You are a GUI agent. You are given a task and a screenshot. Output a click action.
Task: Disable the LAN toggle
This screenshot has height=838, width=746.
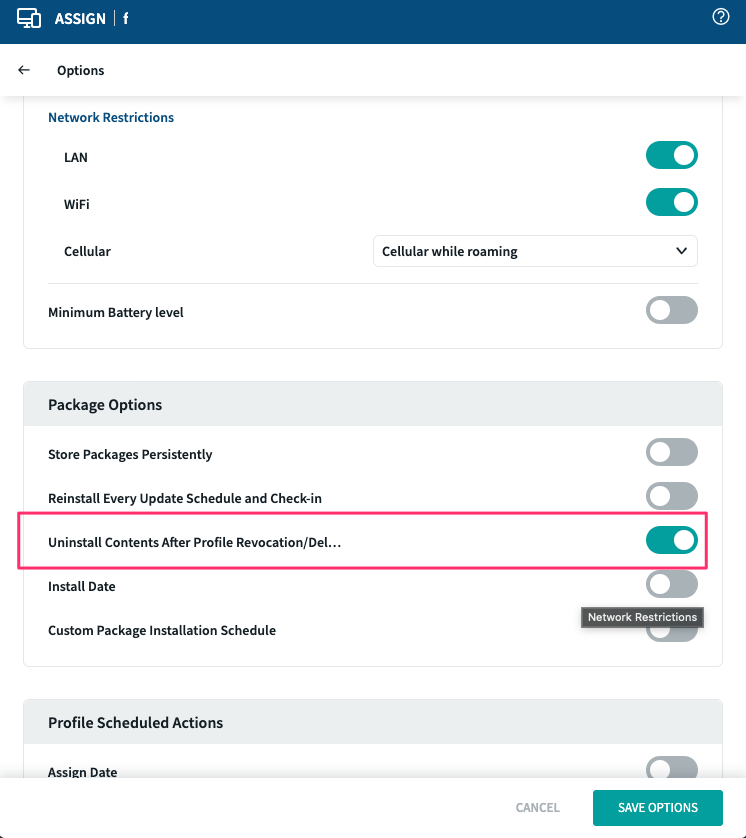(671, 156)
